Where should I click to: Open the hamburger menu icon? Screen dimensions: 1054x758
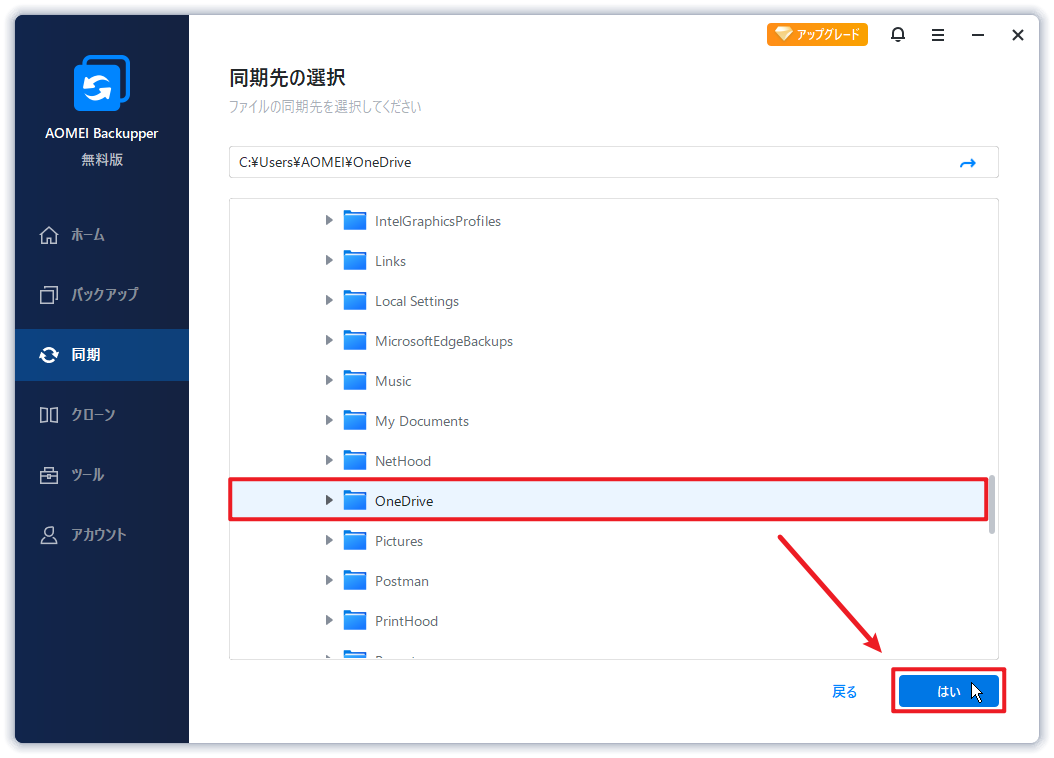[938, 35]
